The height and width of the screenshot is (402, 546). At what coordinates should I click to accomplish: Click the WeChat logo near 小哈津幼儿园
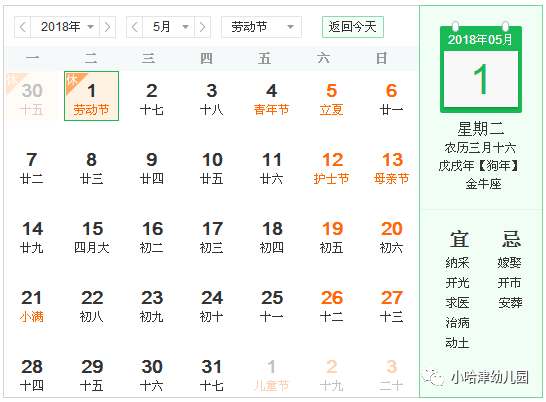click(x=433, y=377)
